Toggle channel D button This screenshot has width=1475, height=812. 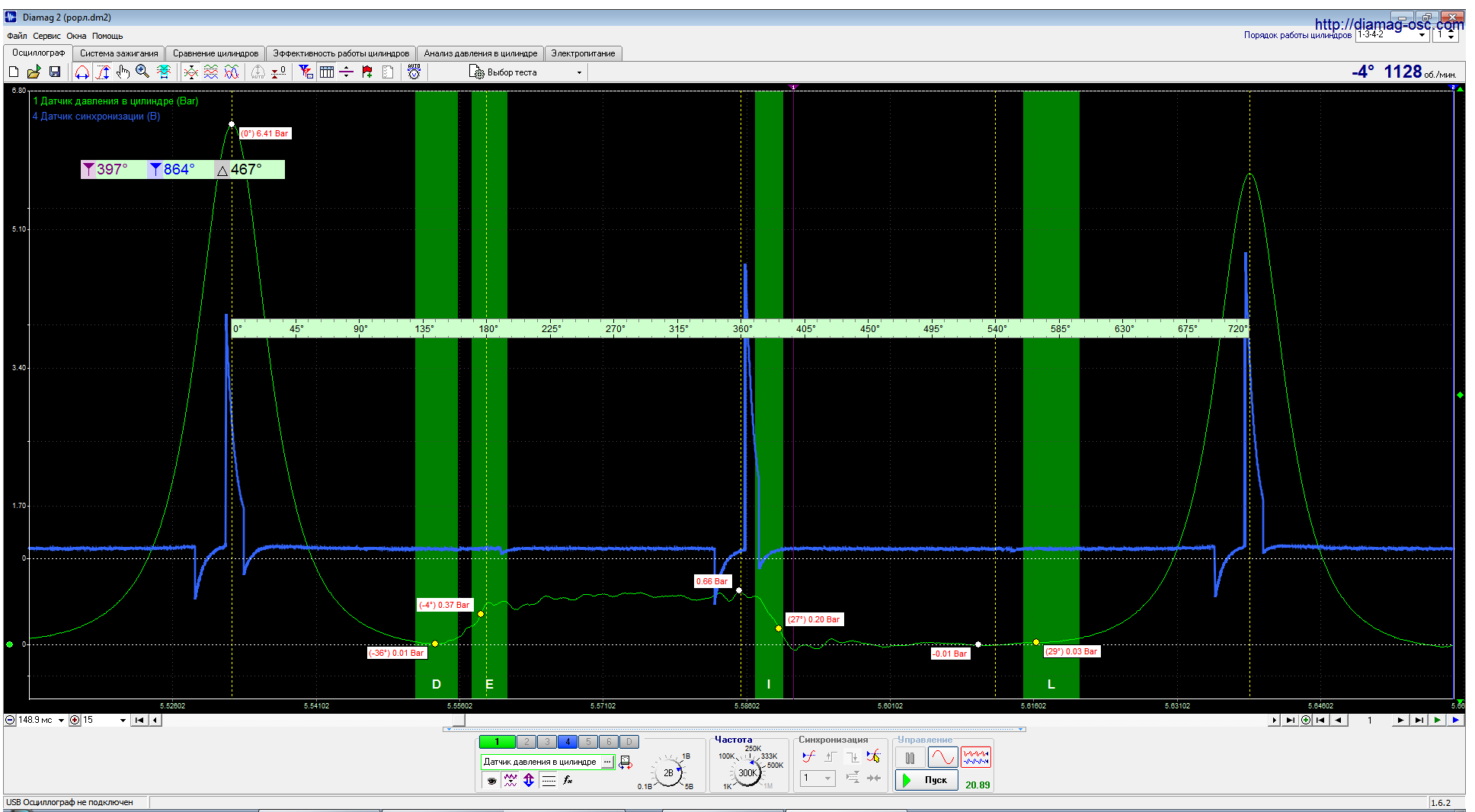629,742
